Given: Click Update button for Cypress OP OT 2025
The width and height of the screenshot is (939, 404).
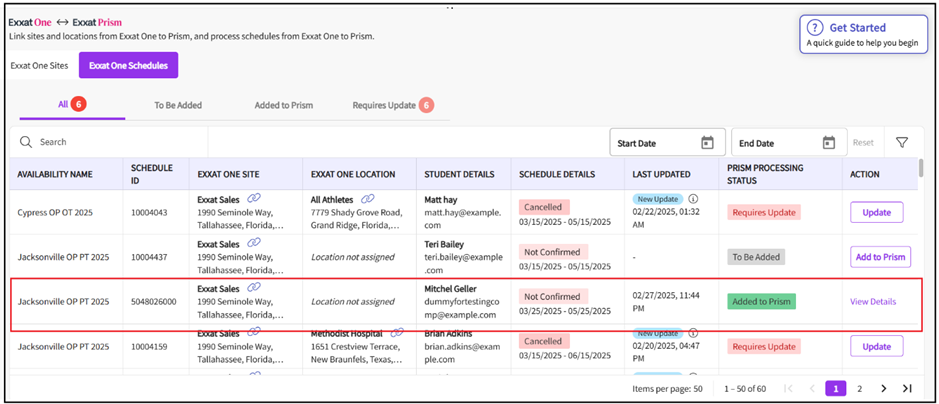Looking at the screenshot, I should tap(876, 213).
